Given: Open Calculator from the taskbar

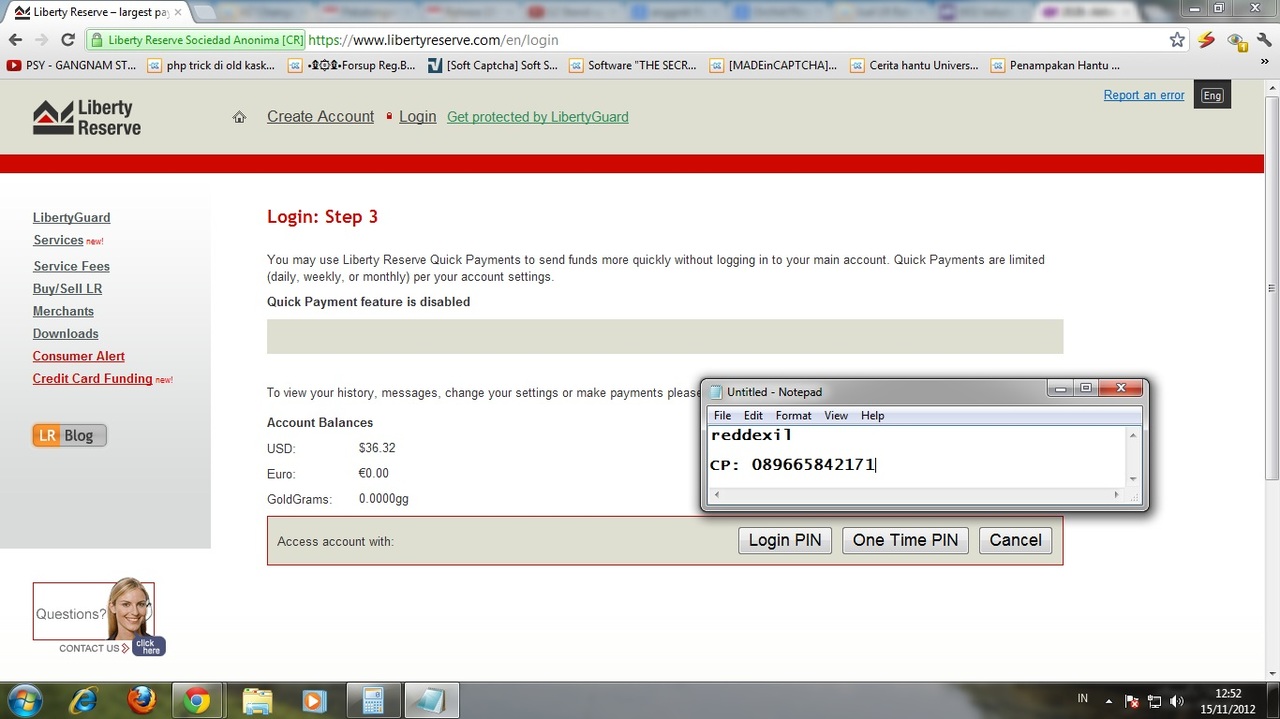Looking at the screenshot, I should click(373, 700).
